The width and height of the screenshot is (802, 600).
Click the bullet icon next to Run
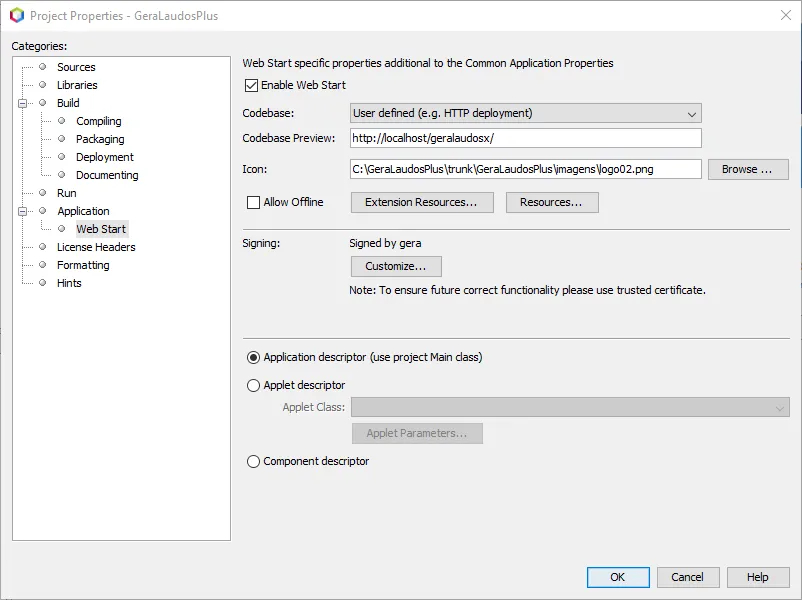[43, 193]
